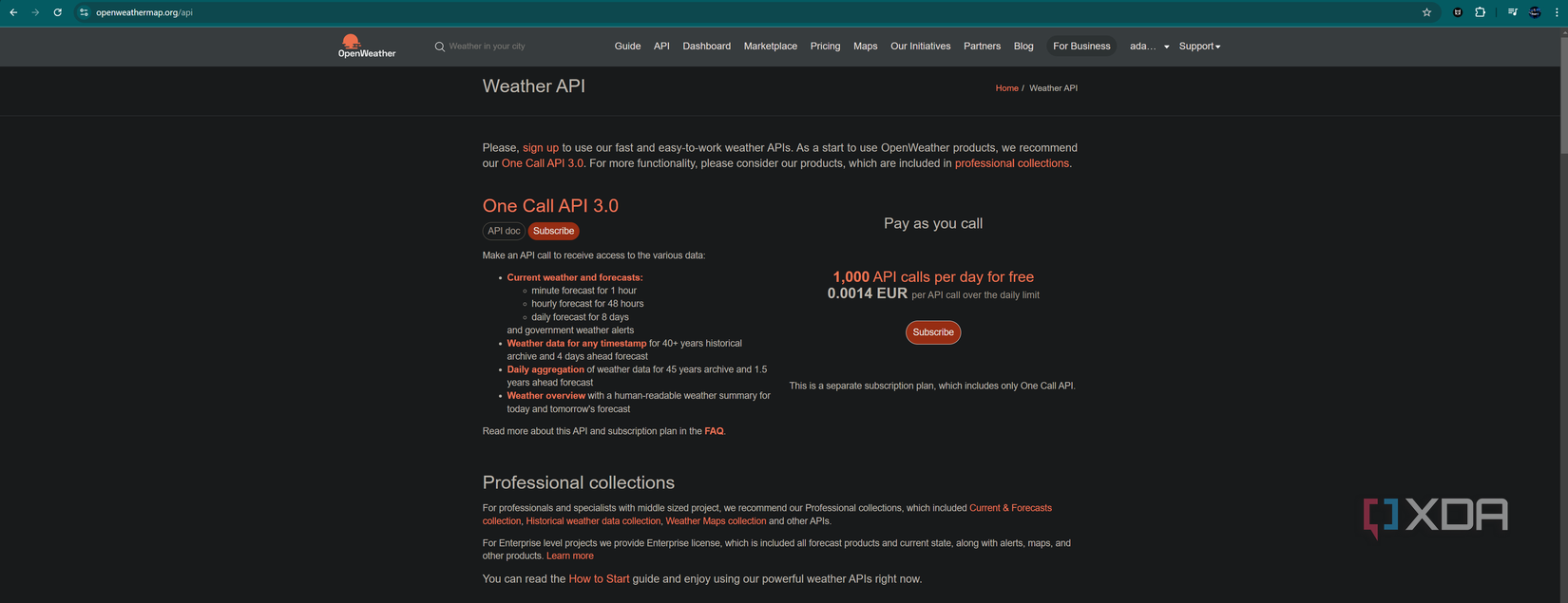
Task: Click 'daily forecast for 8 days' item
Action: [x=580, y=317]
